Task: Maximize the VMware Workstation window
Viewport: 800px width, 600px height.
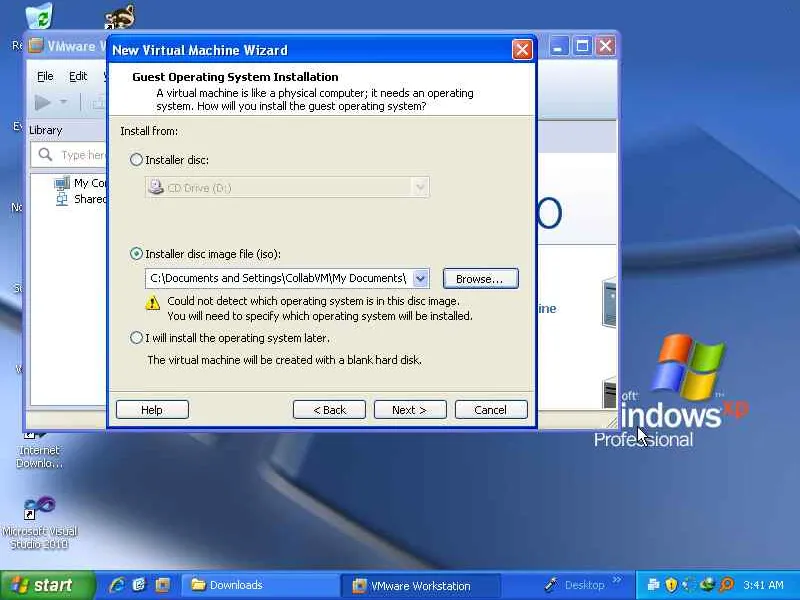Action: click(582, 46)
